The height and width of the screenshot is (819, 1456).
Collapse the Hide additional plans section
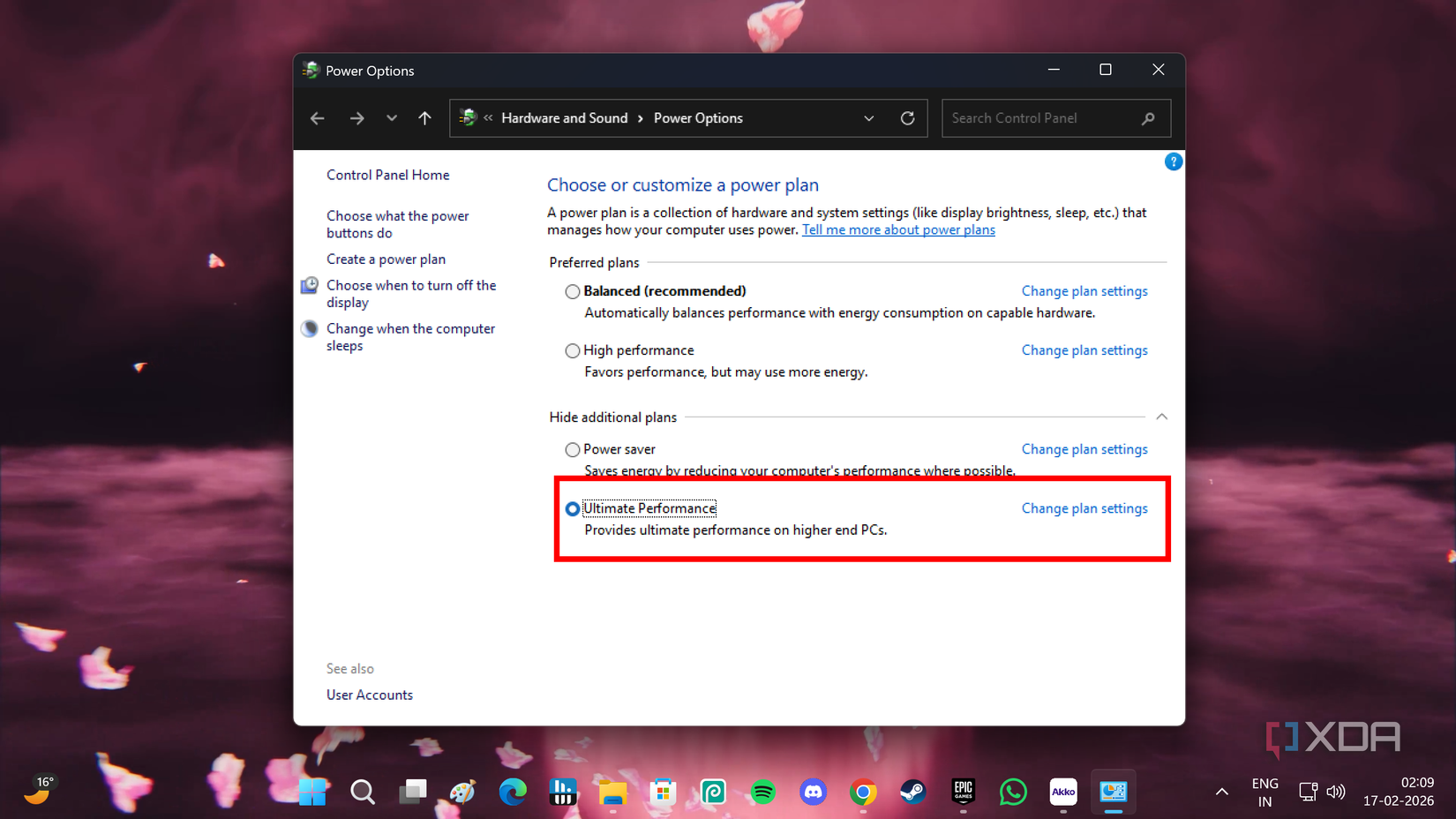tap(1161, 417)
